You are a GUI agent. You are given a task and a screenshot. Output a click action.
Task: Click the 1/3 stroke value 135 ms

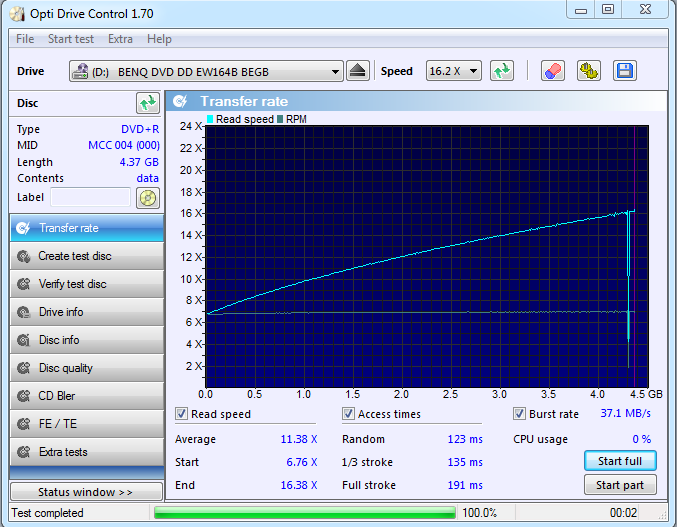465,462
